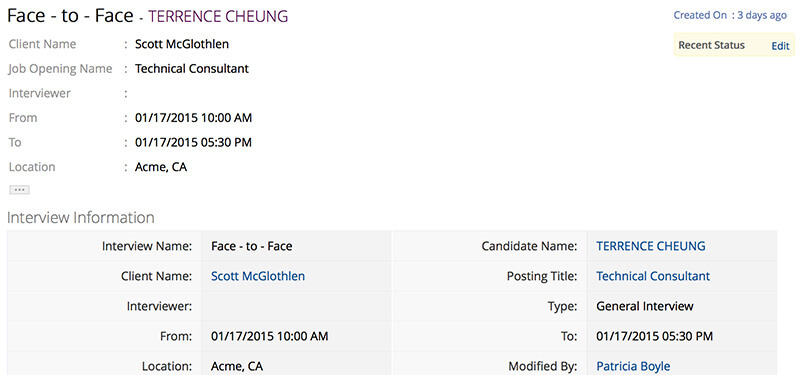The image size is (800, 375).
Task: Click summary From date 01/17/2015 10:00 AM
Action: 193,118
